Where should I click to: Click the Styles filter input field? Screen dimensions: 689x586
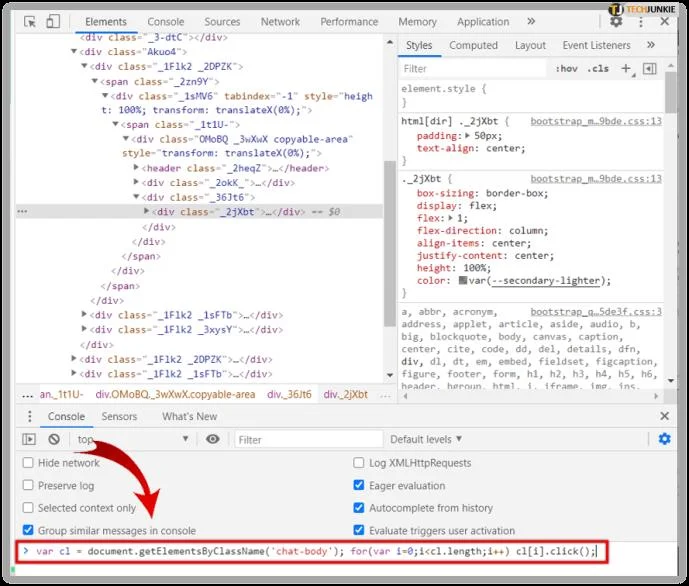coord(474,69)
